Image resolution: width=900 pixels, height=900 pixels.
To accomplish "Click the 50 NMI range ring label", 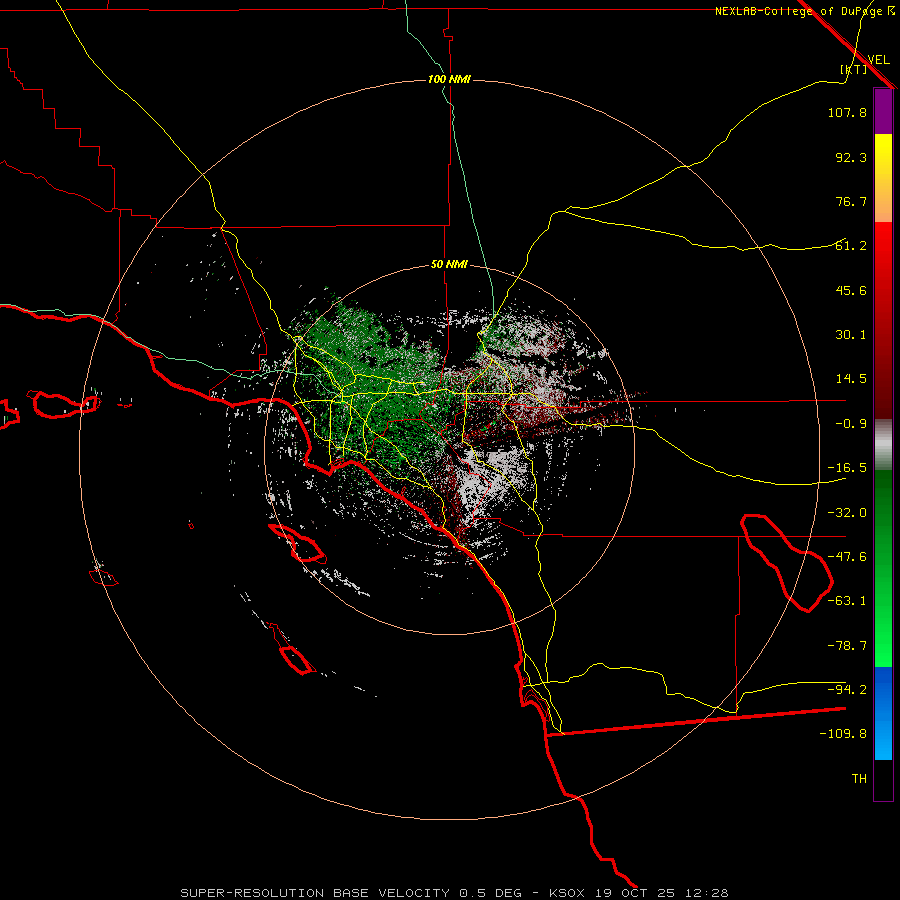I will tap(449, 265).
